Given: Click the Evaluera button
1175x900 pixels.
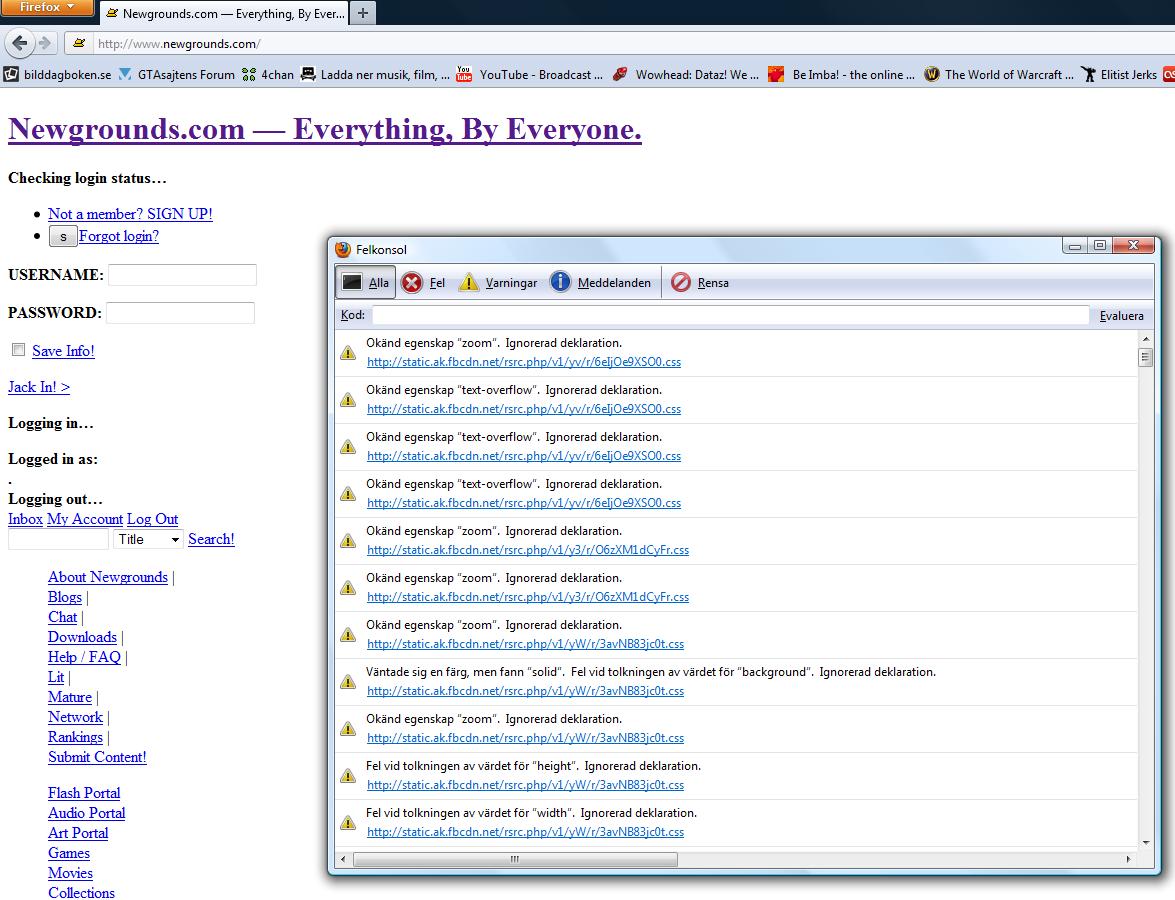Looking at the screenshot, I should coord(1121,315).
